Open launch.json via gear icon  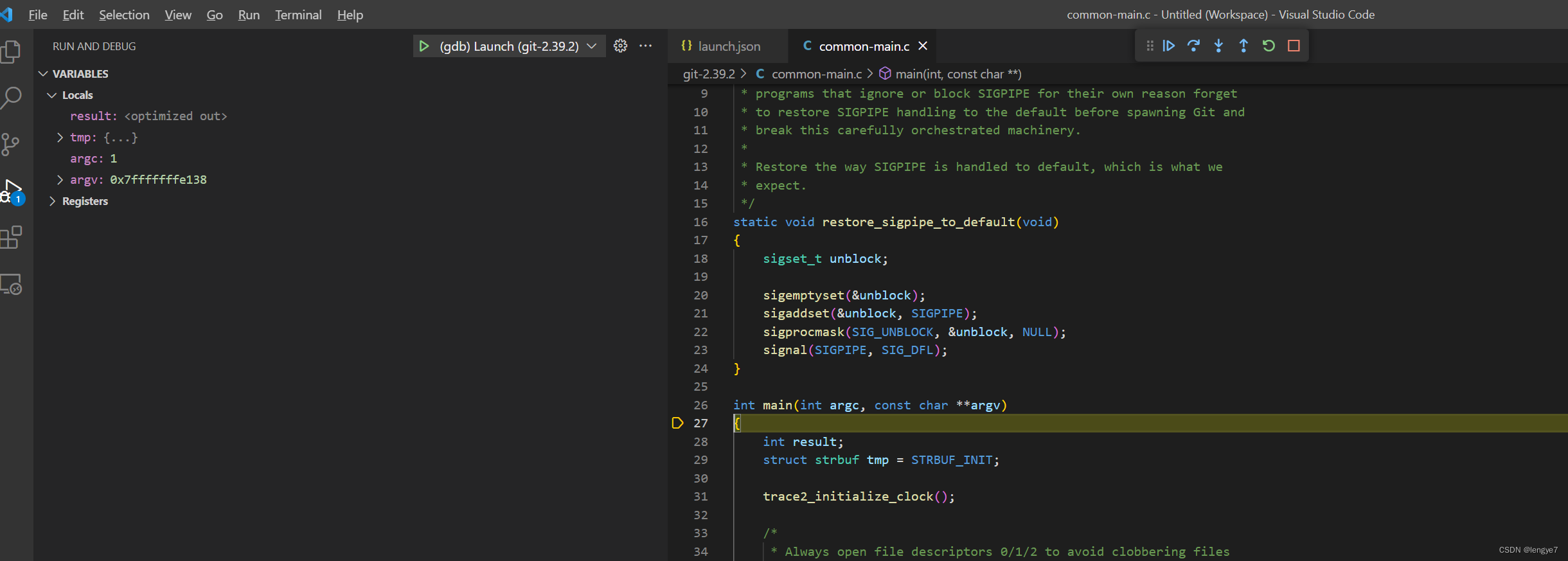[620, 46]
